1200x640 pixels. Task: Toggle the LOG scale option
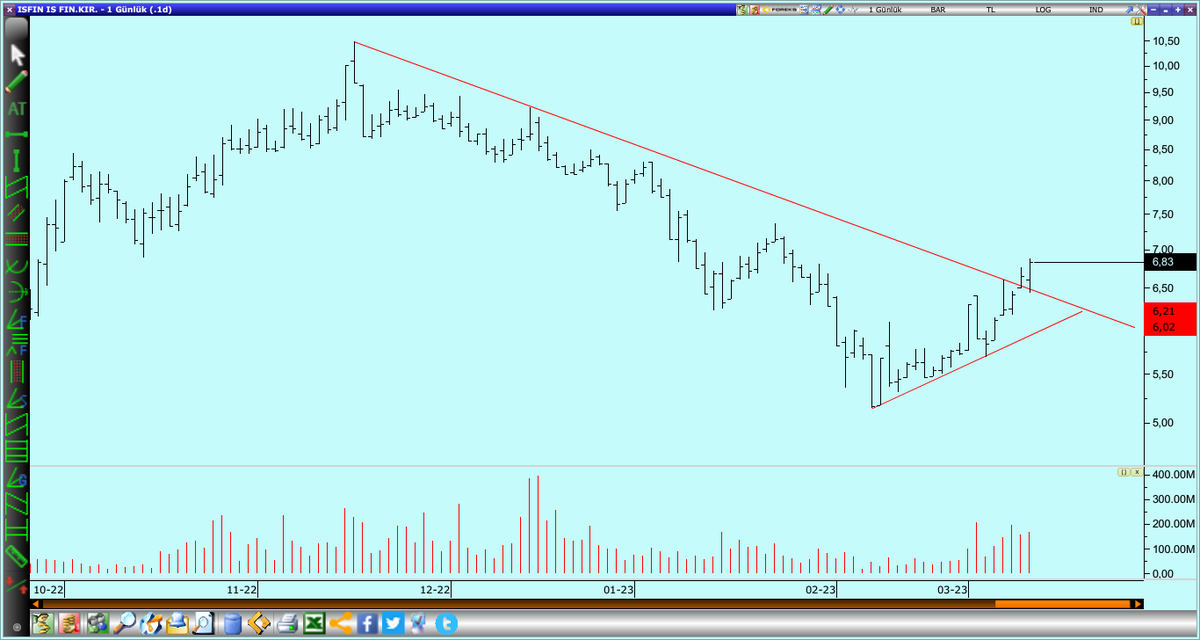[1044, 9]
